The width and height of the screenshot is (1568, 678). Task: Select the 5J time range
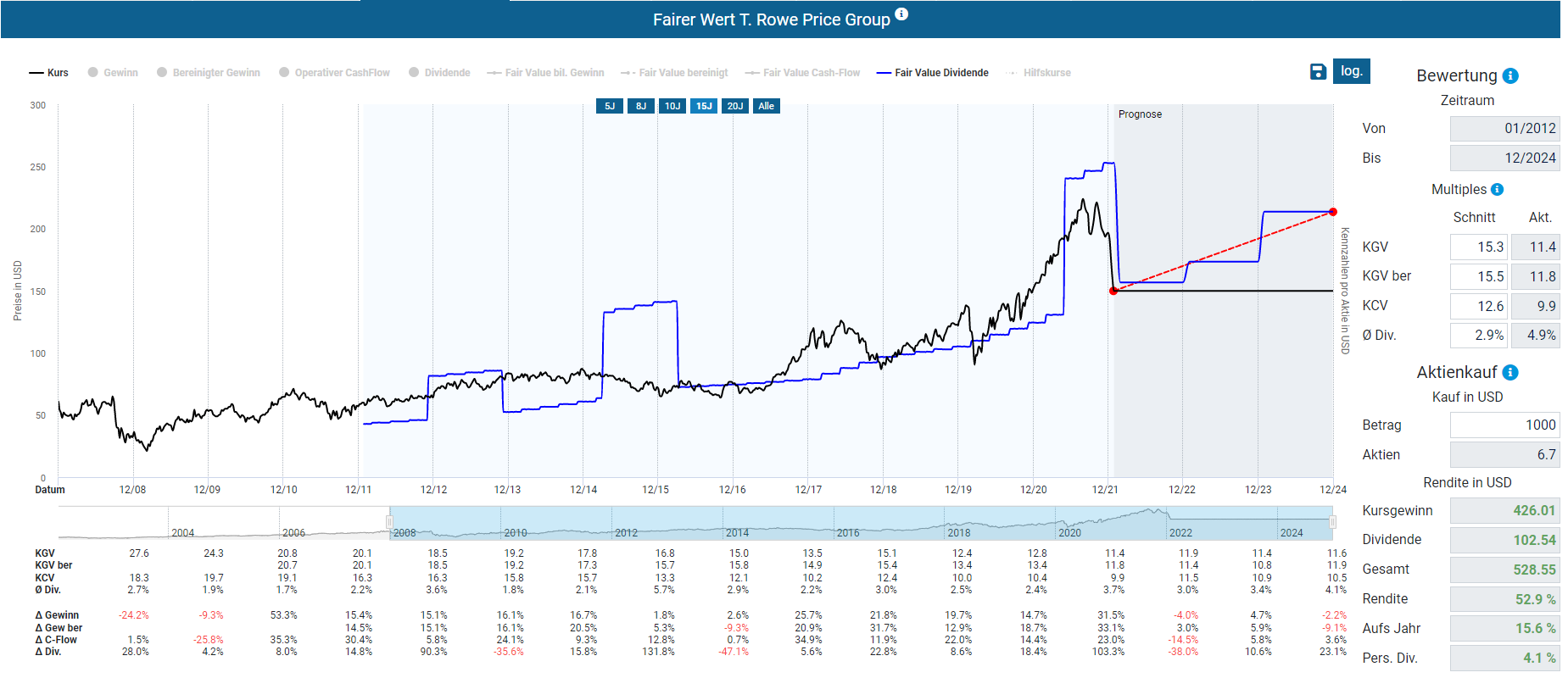[x=610, y=106]
